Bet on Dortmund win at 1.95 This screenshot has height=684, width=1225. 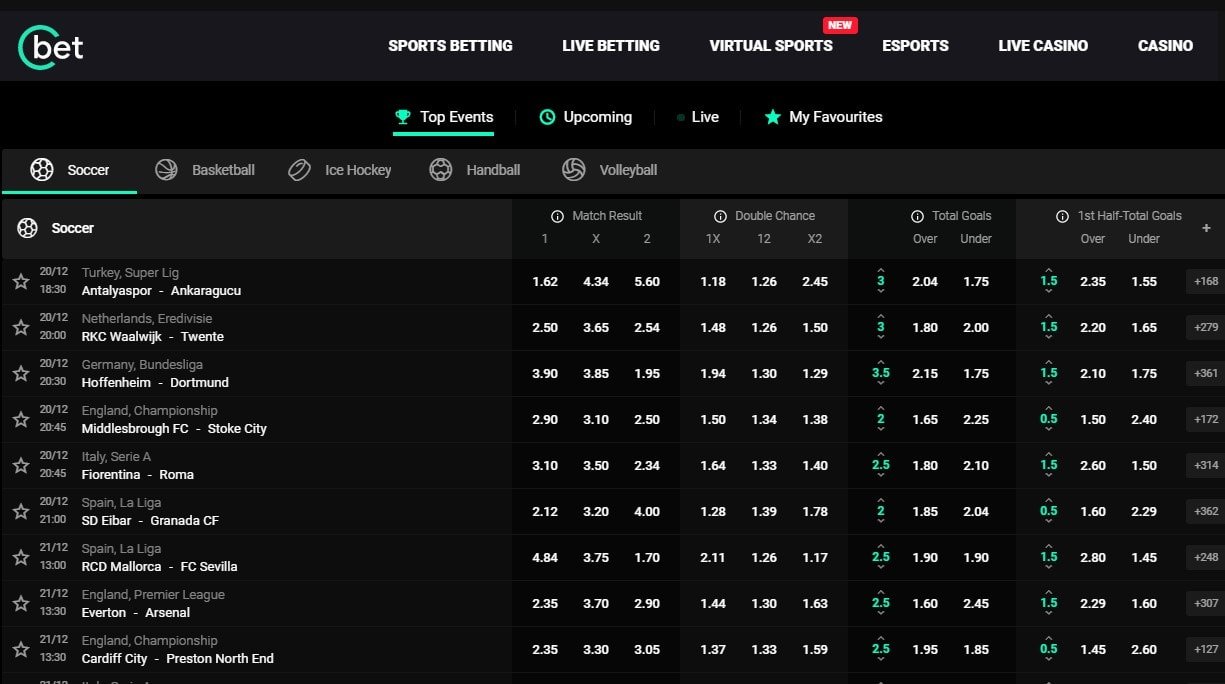click(647, 374)
